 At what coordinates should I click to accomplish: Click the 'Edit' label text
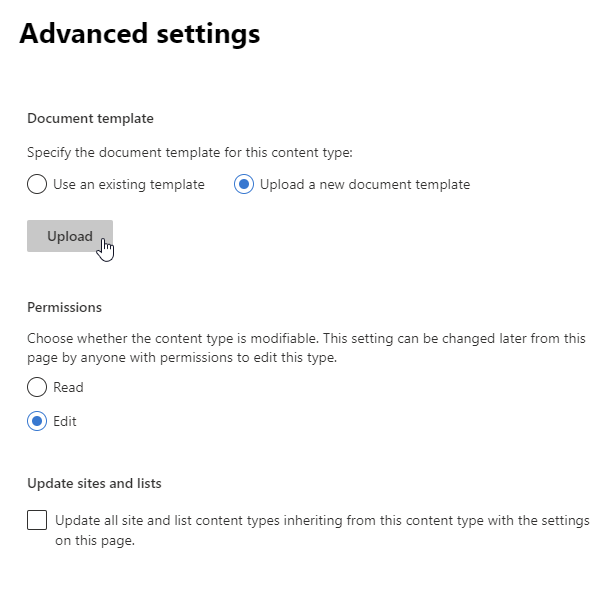tap(65, 422)
